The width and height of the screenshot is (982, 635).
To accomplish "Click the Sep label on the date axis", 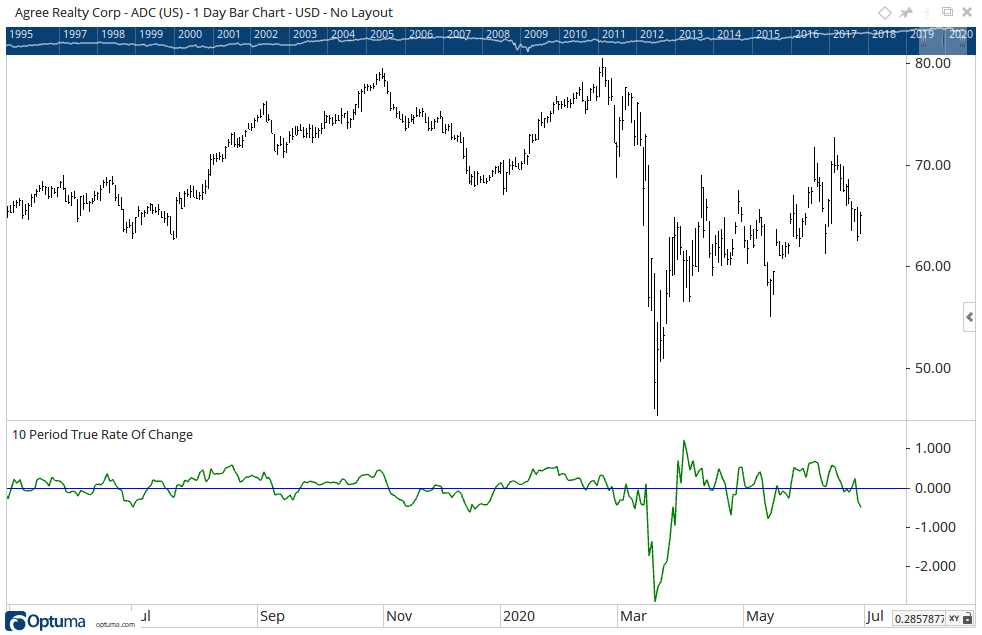I will coord(272,616).
